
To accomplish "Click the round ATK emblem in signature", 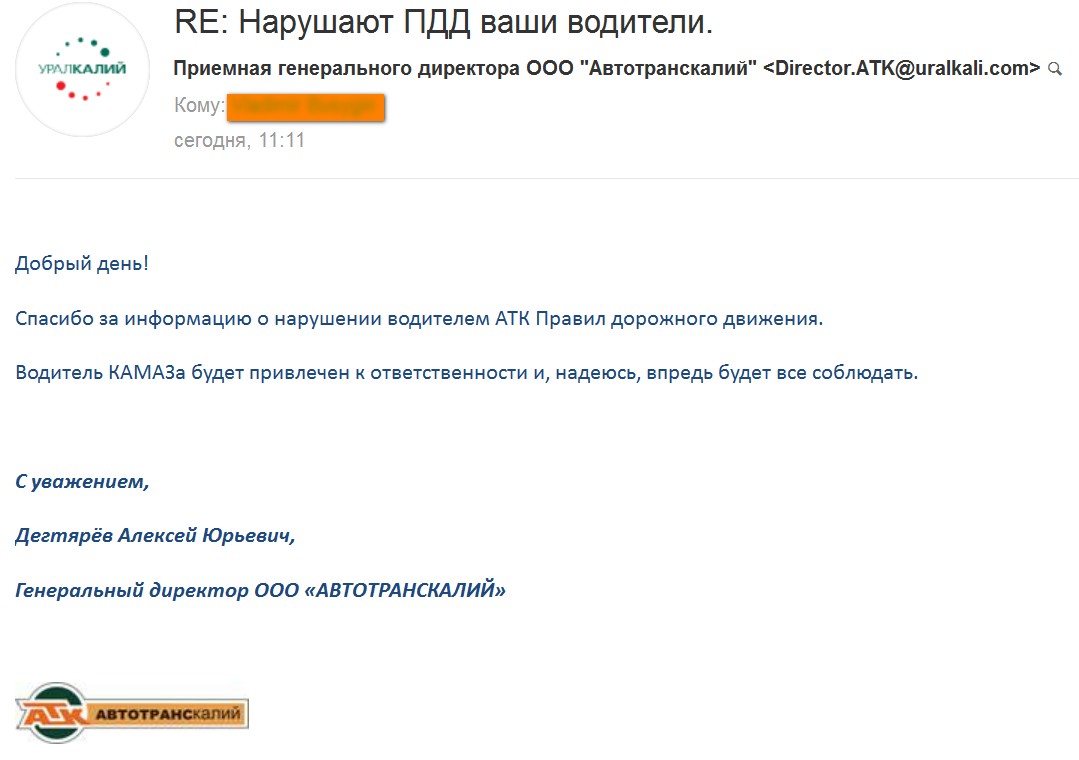I will (x=52, y=713).
